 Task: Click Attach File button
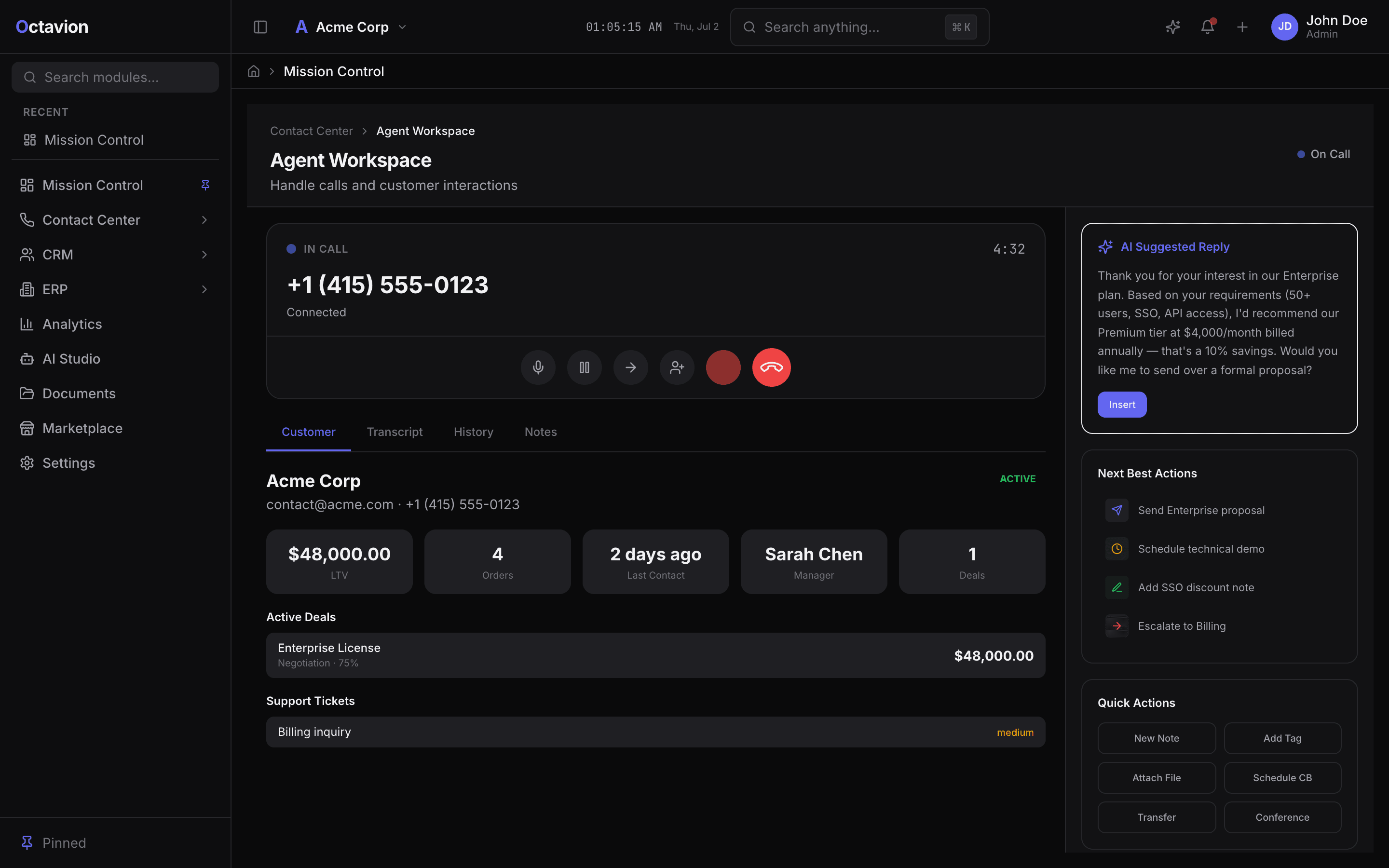(x=1157, y=778)
